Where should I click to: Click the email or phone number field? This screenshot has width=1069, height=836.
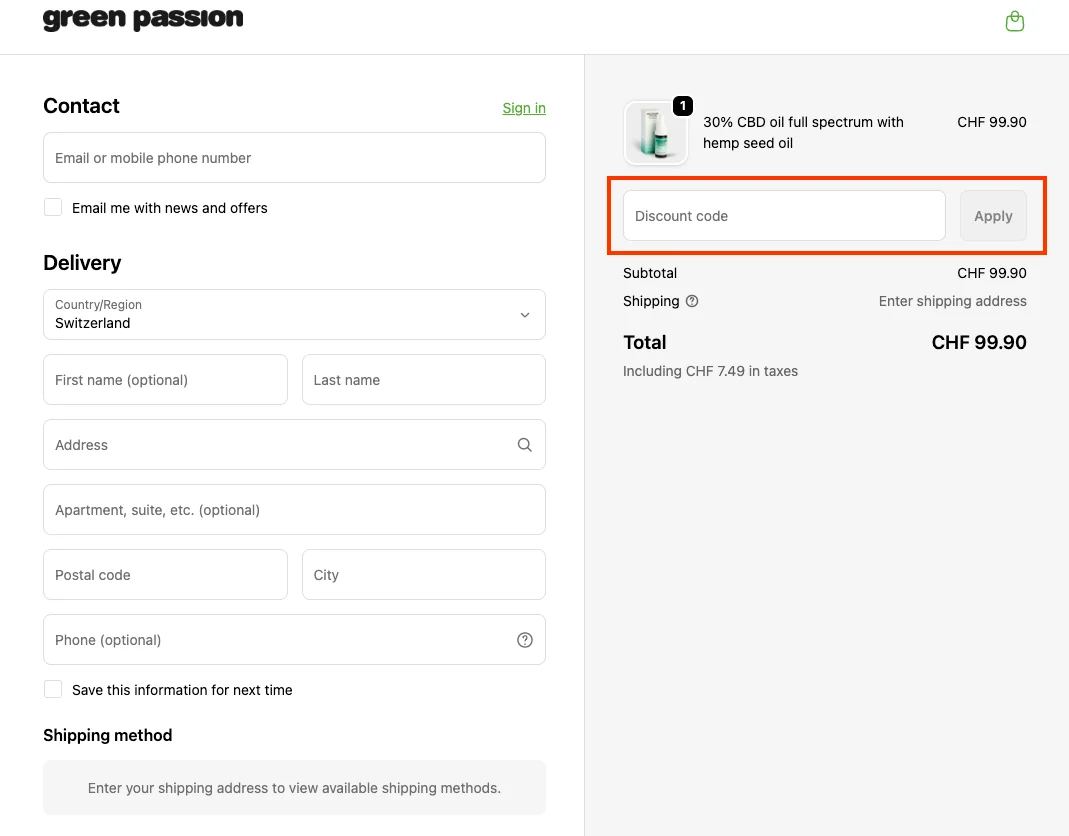coord(294,157)
